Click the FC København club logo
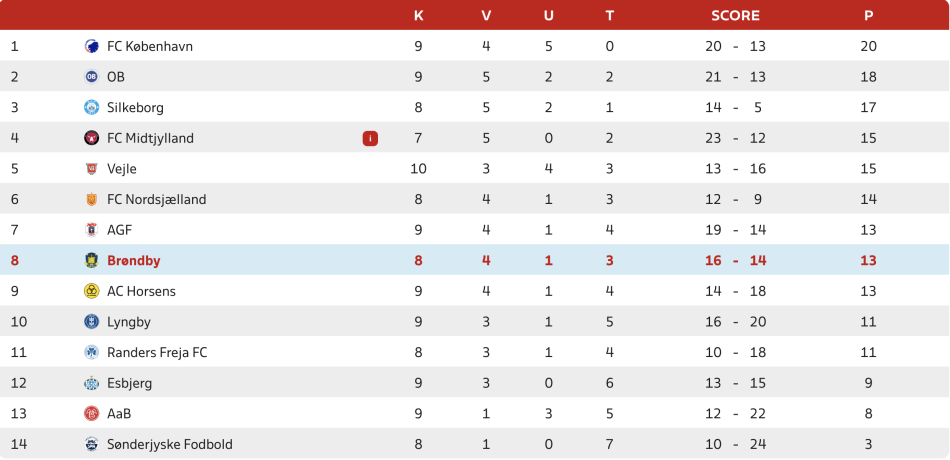 click(x=91, y=46)
